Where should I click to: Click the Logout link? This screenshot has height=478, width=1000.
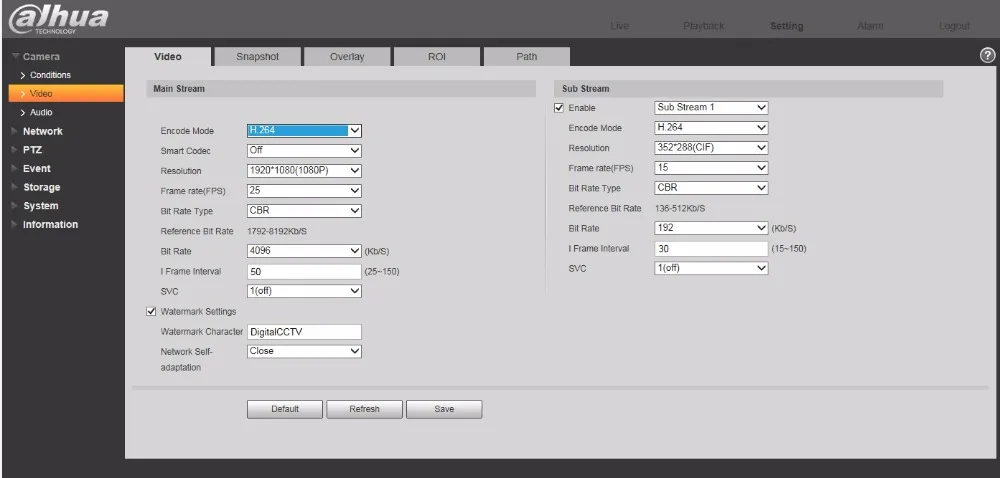pos(954,26)
